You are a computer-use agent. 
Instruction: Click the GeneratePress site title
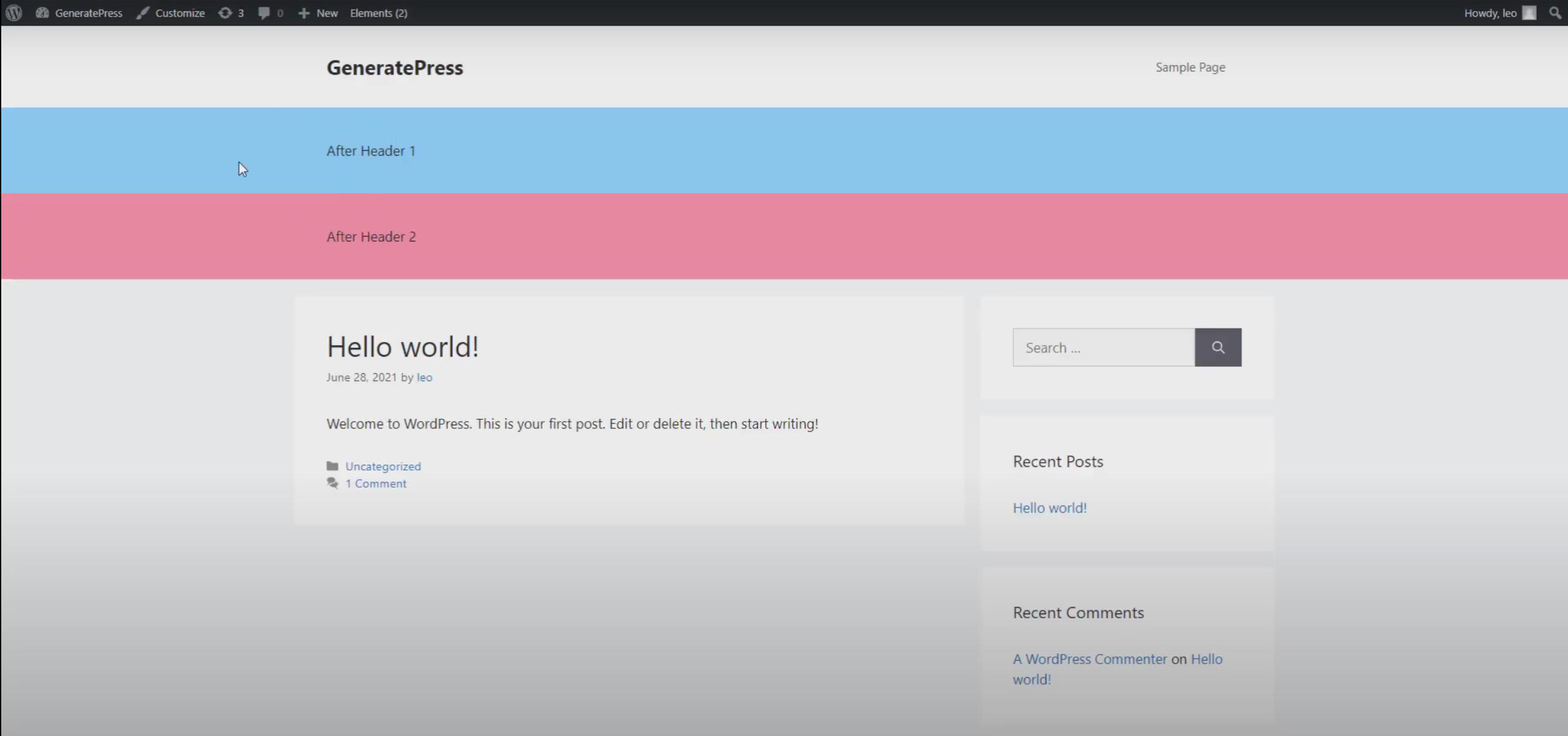395,67
